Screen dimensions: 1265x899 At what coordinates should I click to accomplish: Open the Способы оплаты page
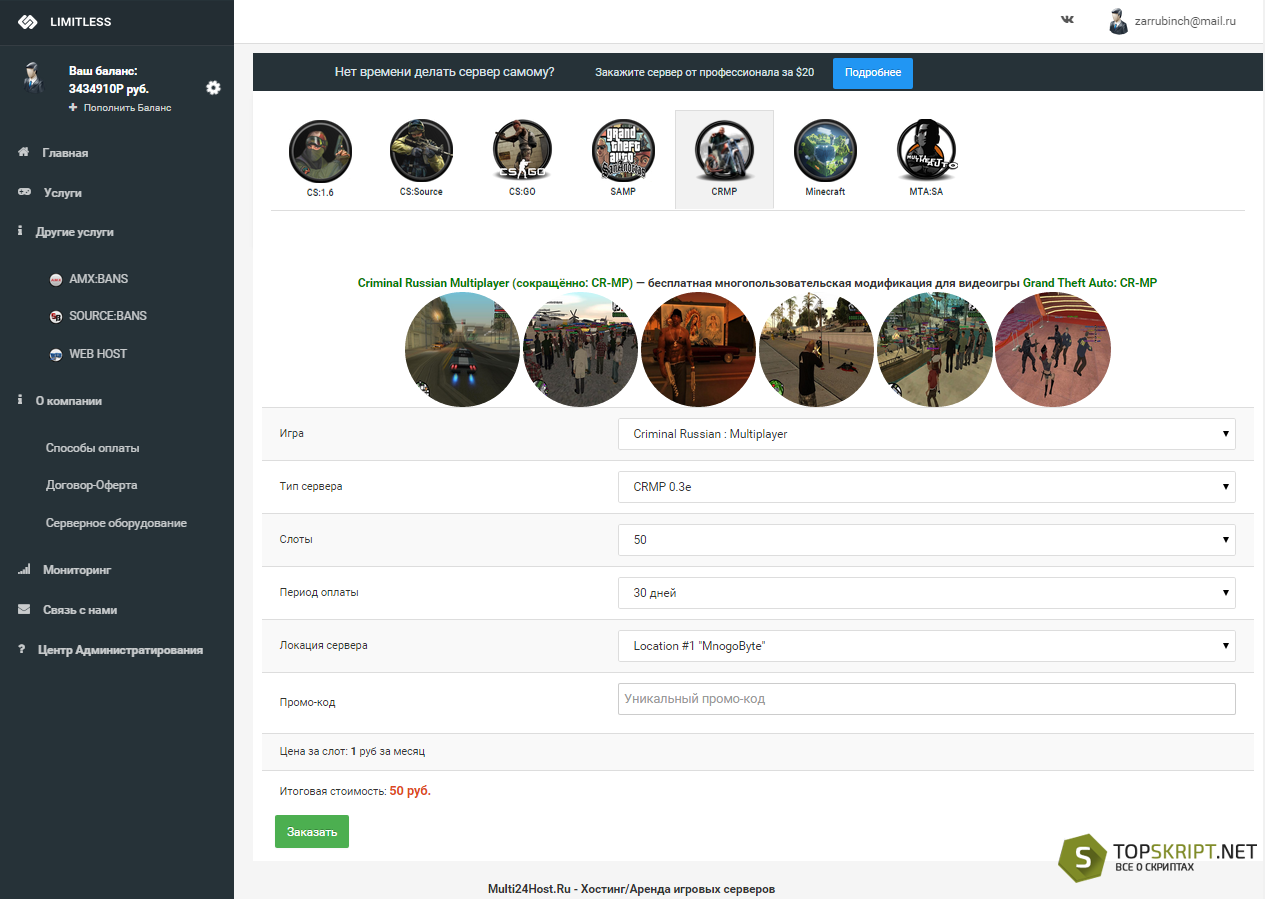click(93, 448)
